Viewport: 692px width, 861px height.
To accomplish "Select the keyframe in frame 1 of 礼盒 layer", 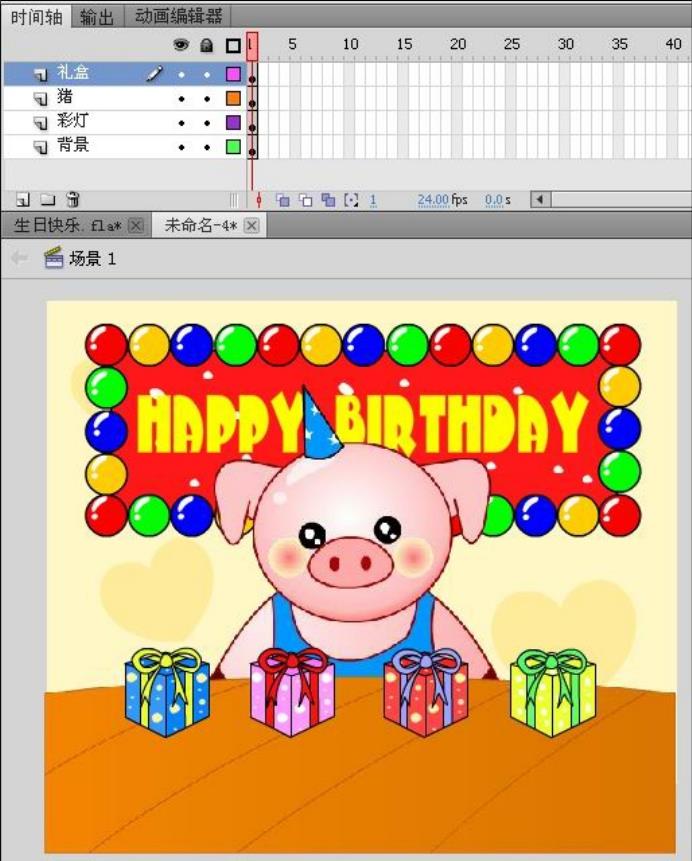I will point(252,74).
